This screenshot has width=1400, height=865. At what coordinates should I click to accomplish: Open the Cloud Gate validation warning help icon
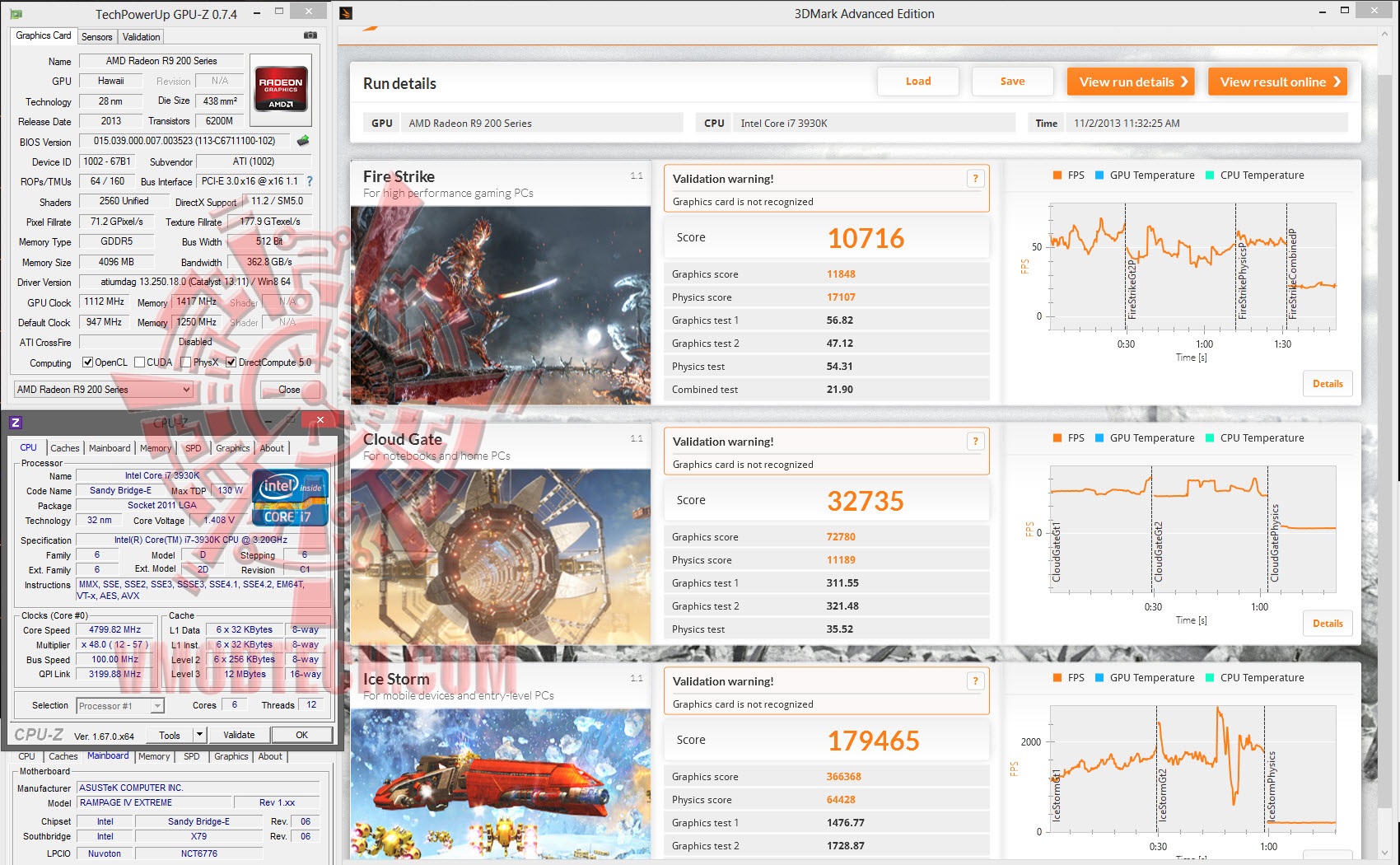(975, 442)
